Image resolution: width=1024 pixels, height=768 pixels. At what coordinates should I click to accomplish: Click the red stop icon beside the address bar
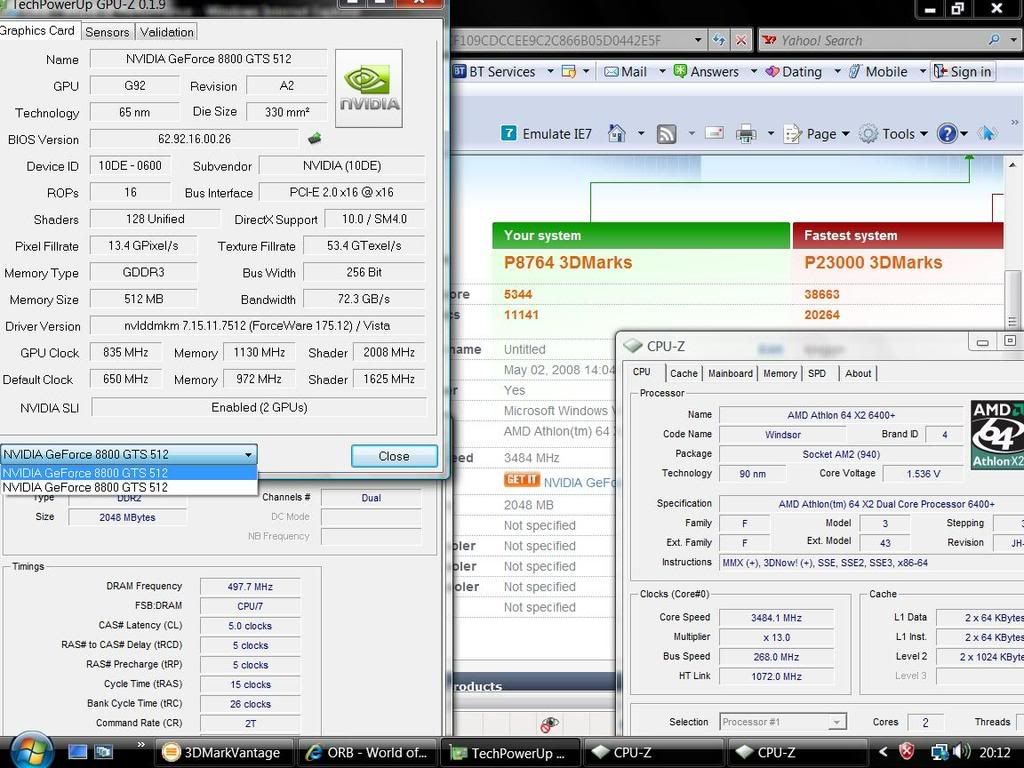[741, 40]
